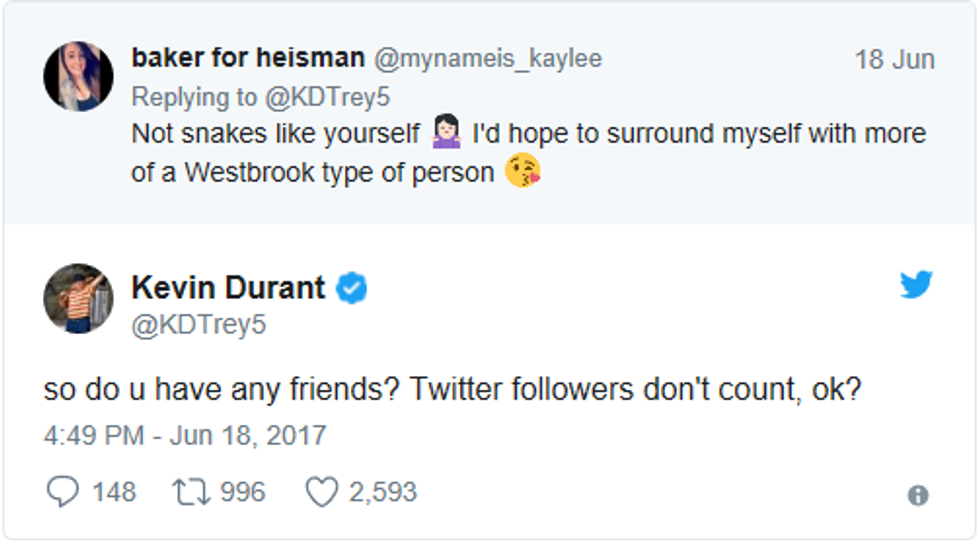Open baker for heisman's profile picture

click(x=78, y=76)
